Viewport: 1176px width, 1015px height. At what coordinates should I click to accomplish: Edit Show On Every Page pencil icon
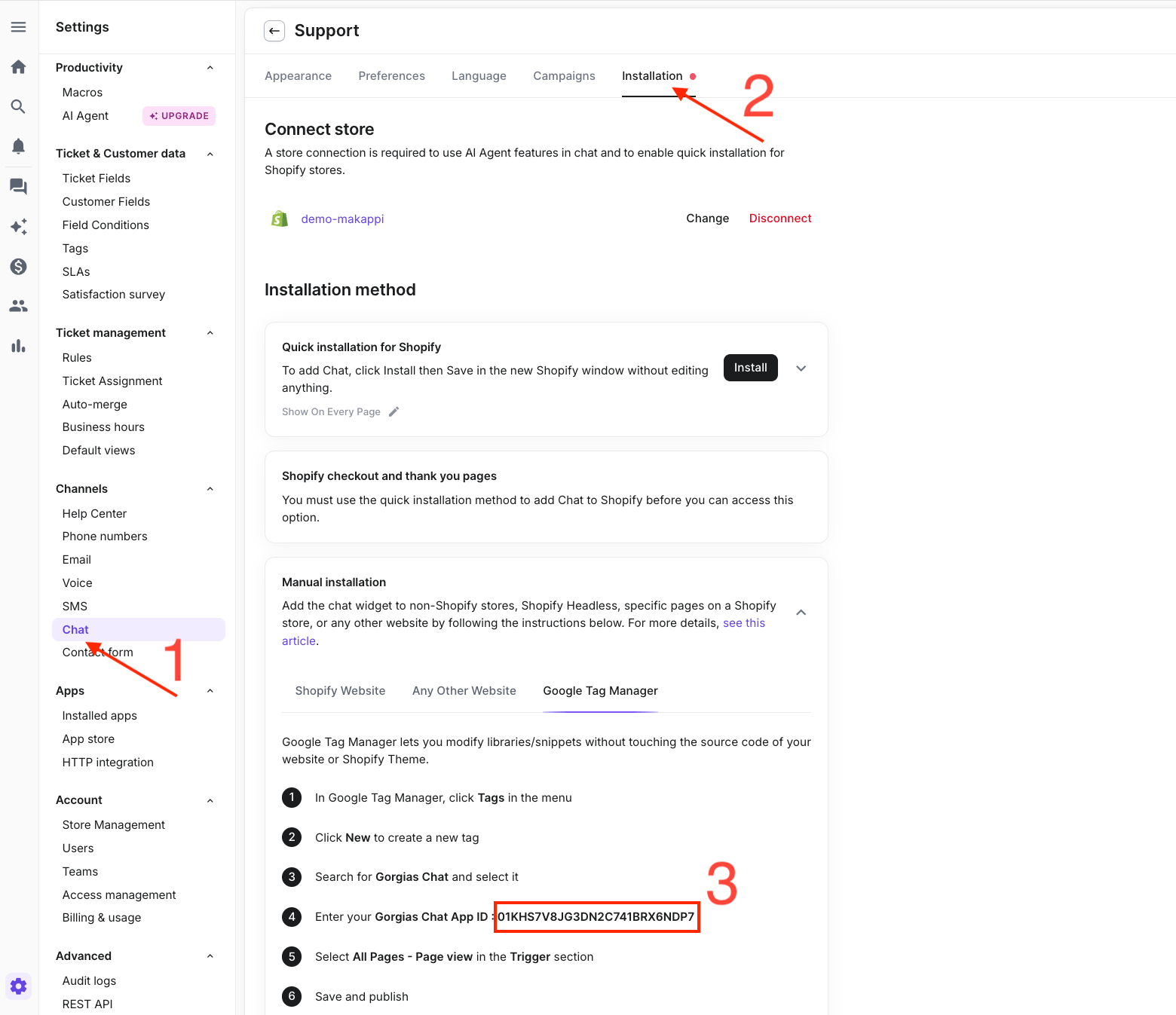click(394, 412)
